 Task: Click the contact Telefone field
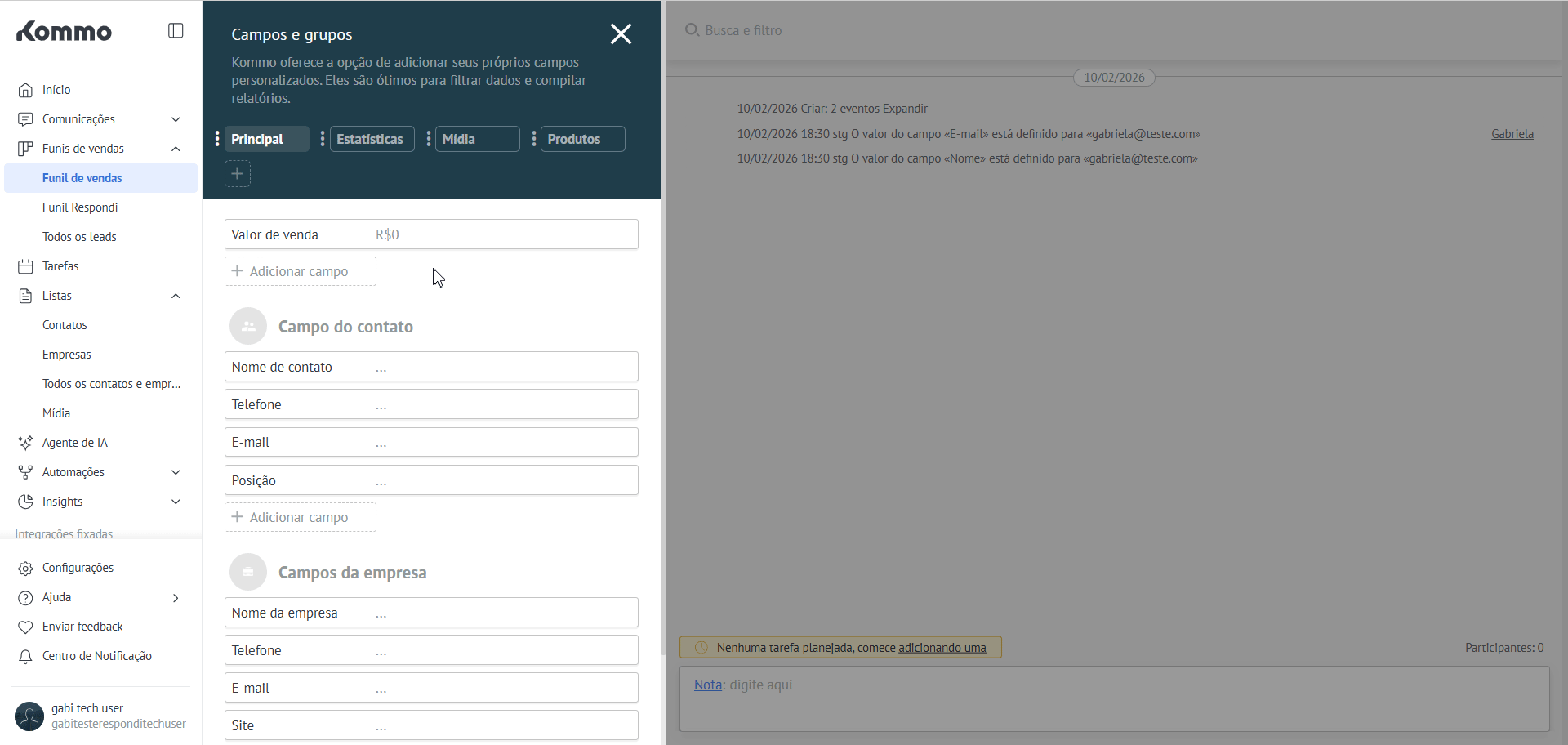tap(431, 404)
